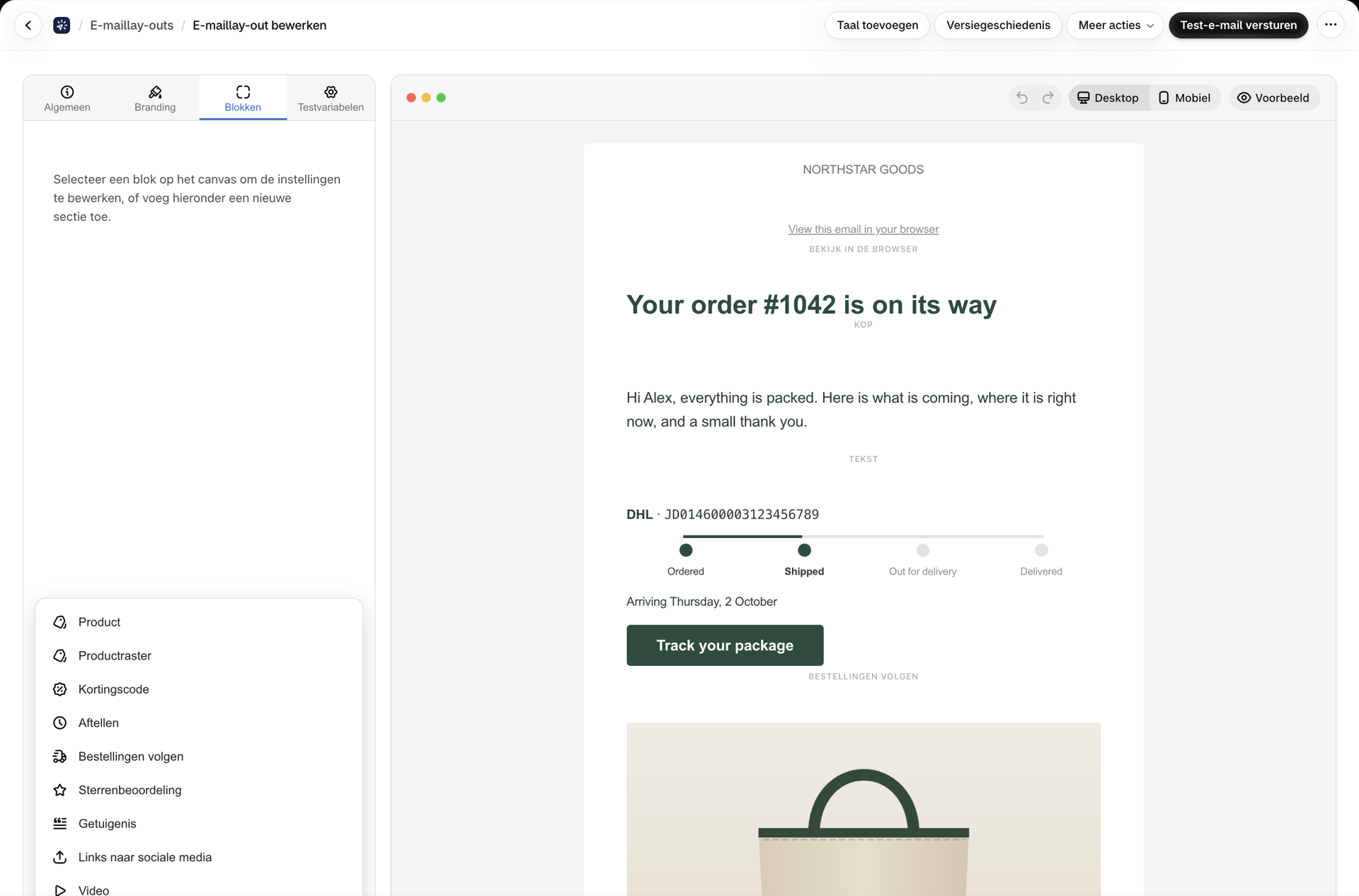The height and width of the screenshot is (896, 1359).
Task: Select the Hi Alex text block
Action: click(851, 410)
